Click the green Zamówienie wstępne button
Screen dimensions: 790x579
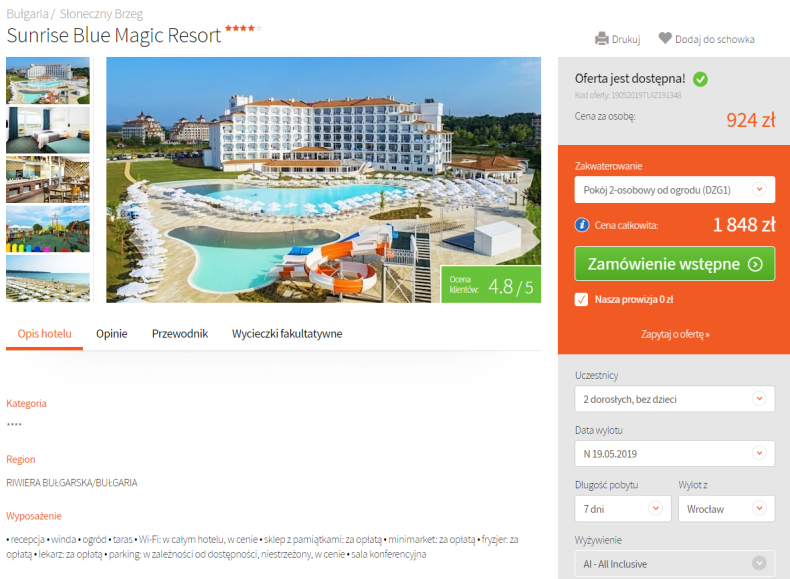(675, 264)
